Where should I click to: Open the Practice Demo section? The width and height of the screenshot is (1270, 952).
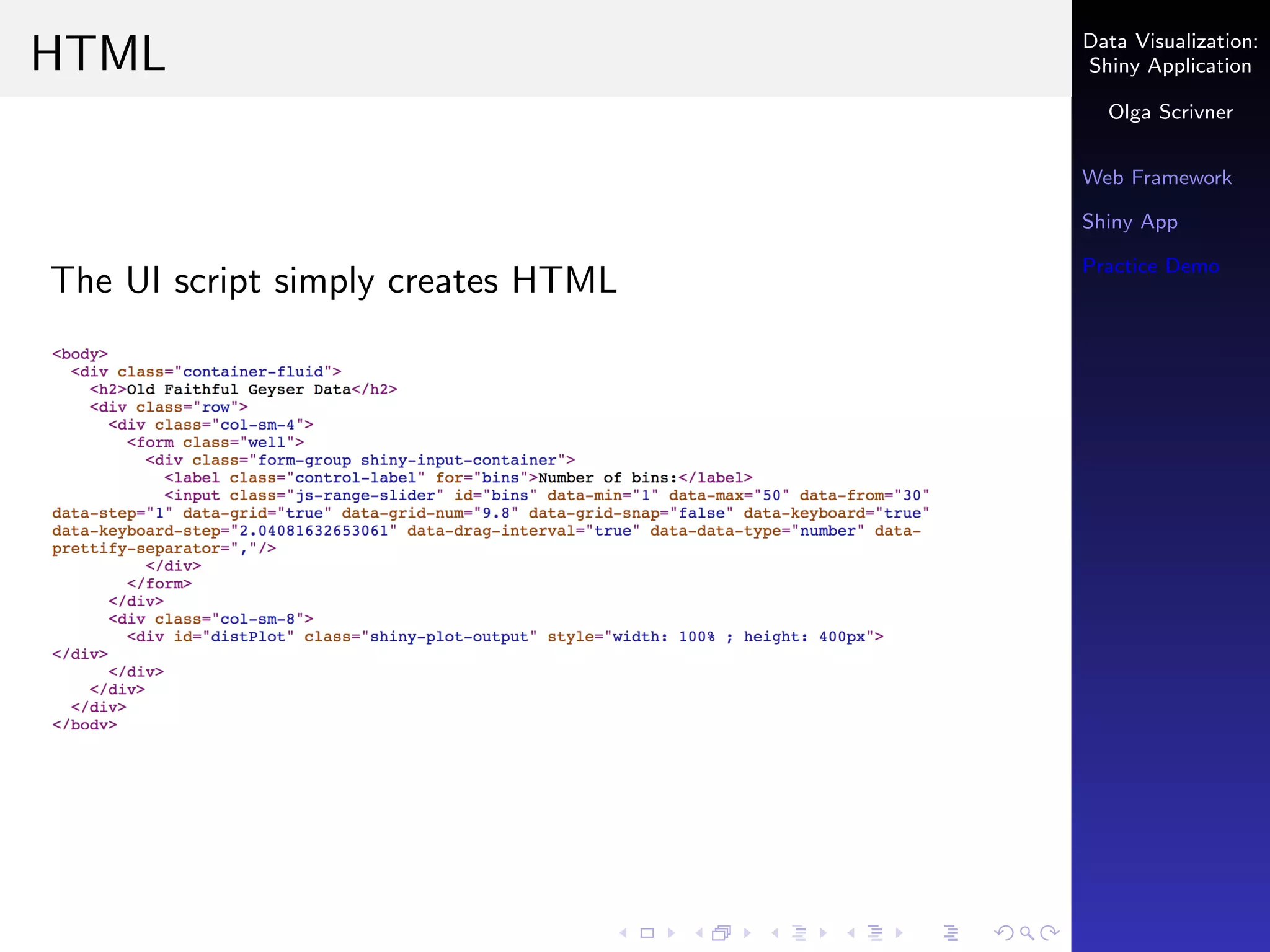(x=1150, y=266)
